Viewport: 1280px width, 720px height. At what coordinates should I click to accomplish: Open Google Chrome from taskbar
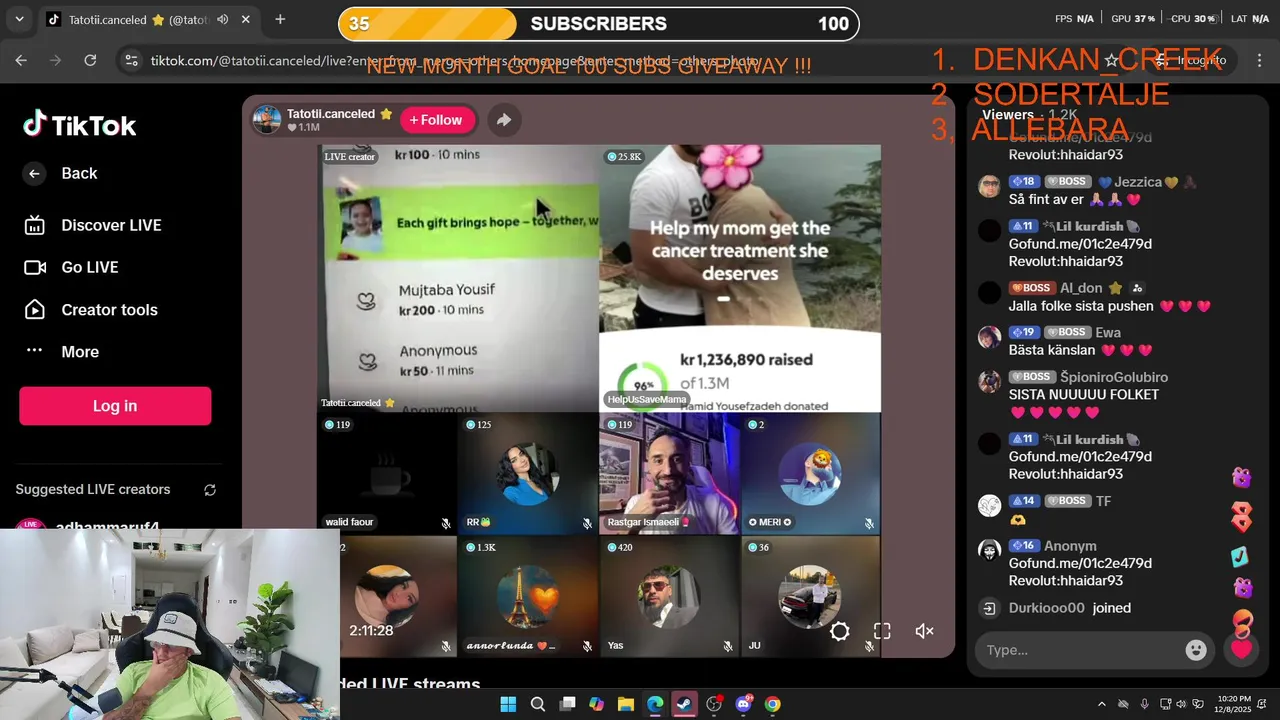(x=772, y=704)
